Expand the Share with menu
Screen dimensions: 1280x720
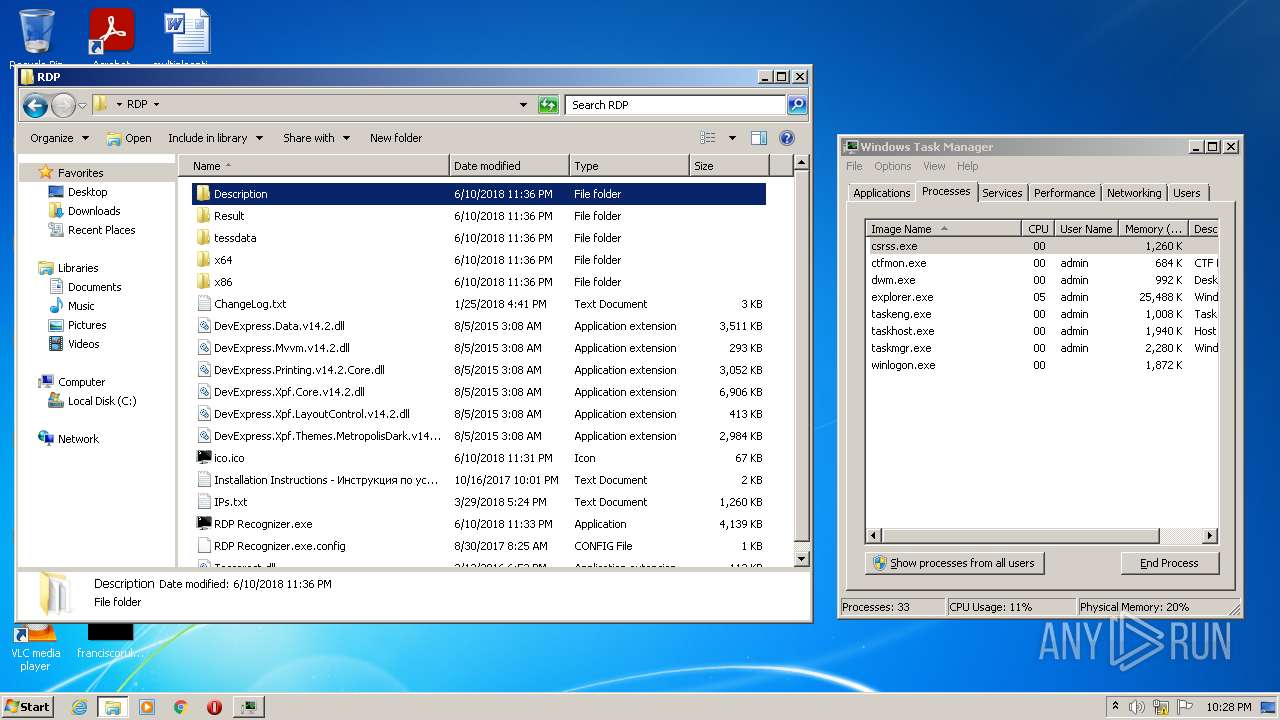point(316,138)
